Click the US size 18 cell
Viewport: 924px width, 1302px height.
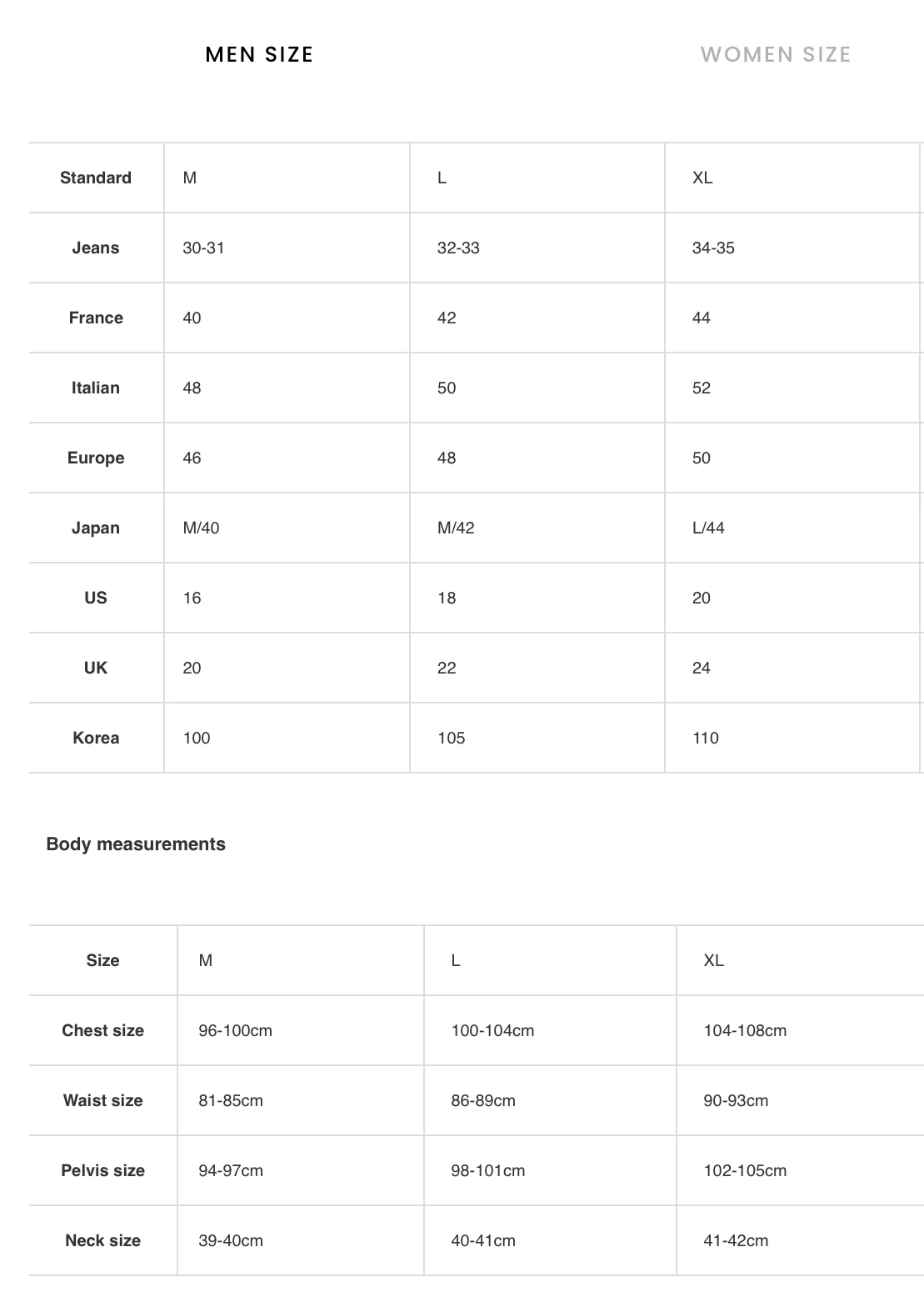[447, 598]
